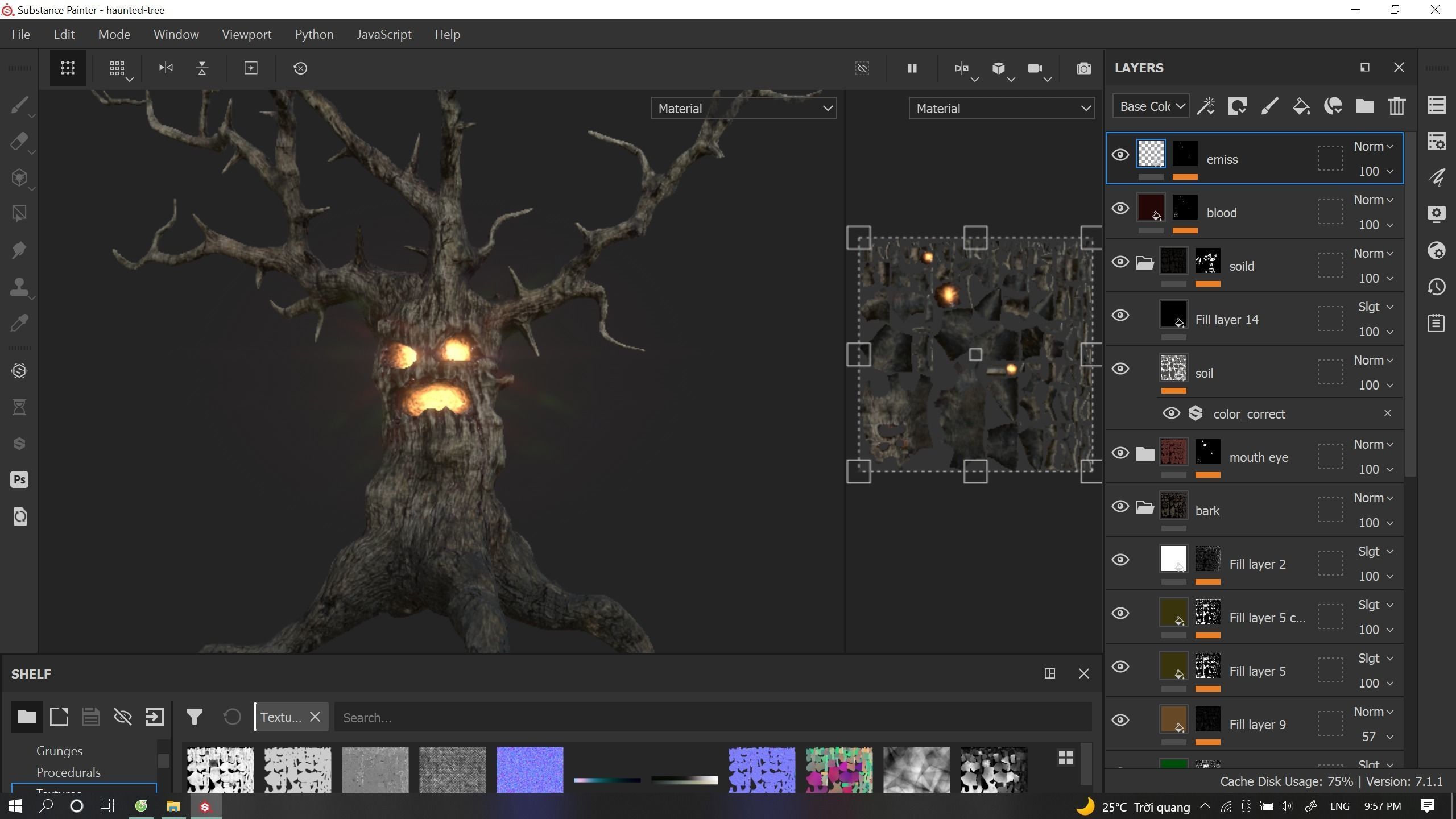The image size is (1456, 819).
Task: Click Fill layer 2 white swatch
Action: (1173, 559)
